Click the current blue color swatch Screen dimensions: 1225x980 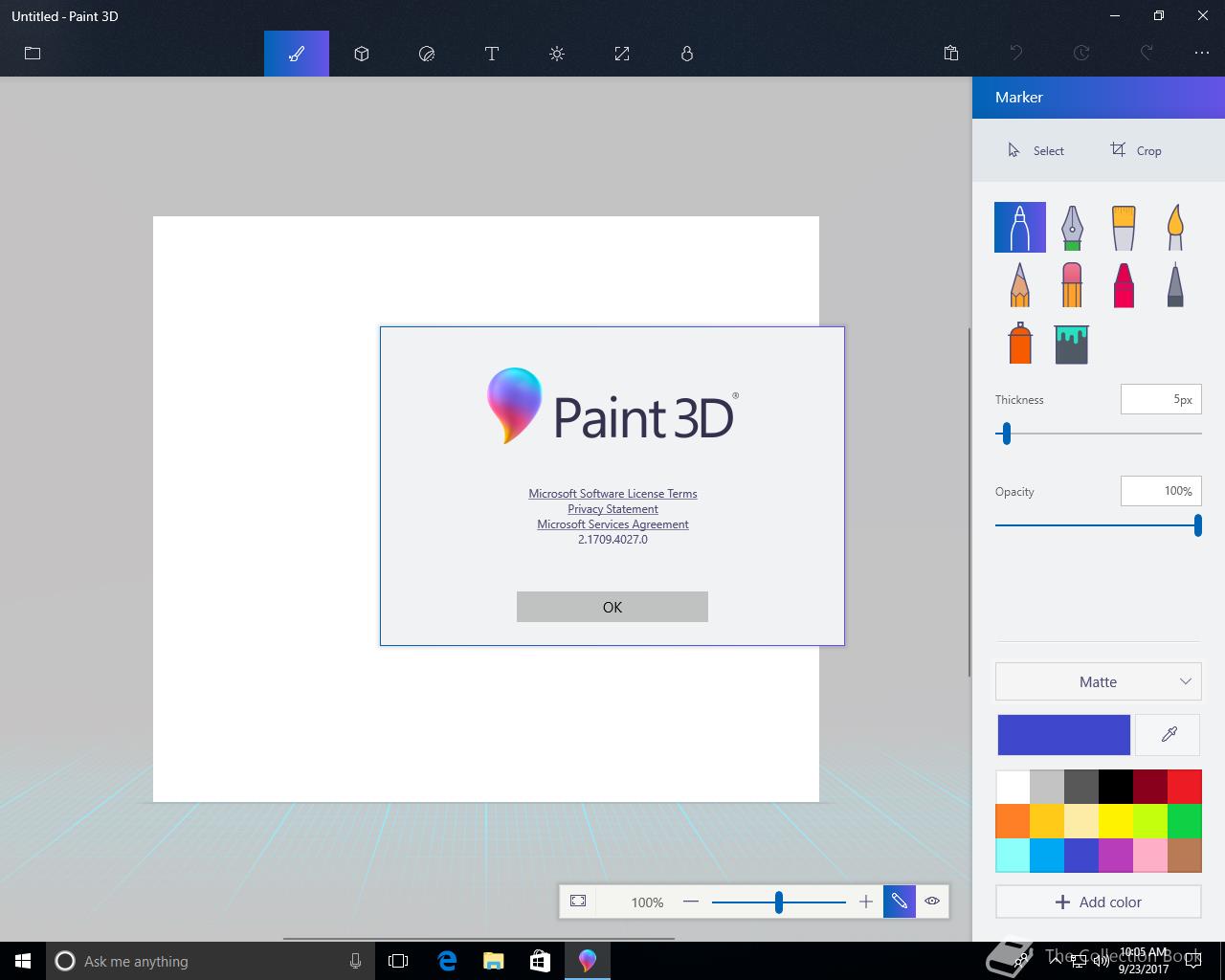click(x=1063, y=735)
